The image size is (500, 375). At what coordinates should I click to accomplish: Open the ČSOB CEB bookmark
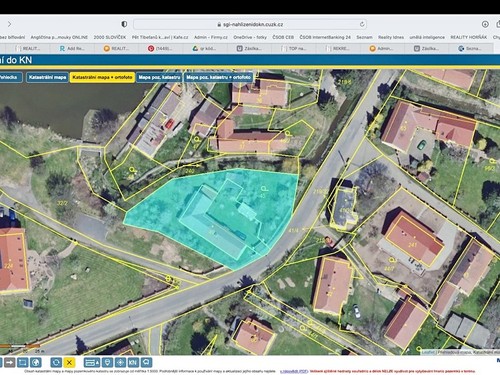(x=283, y=37)
